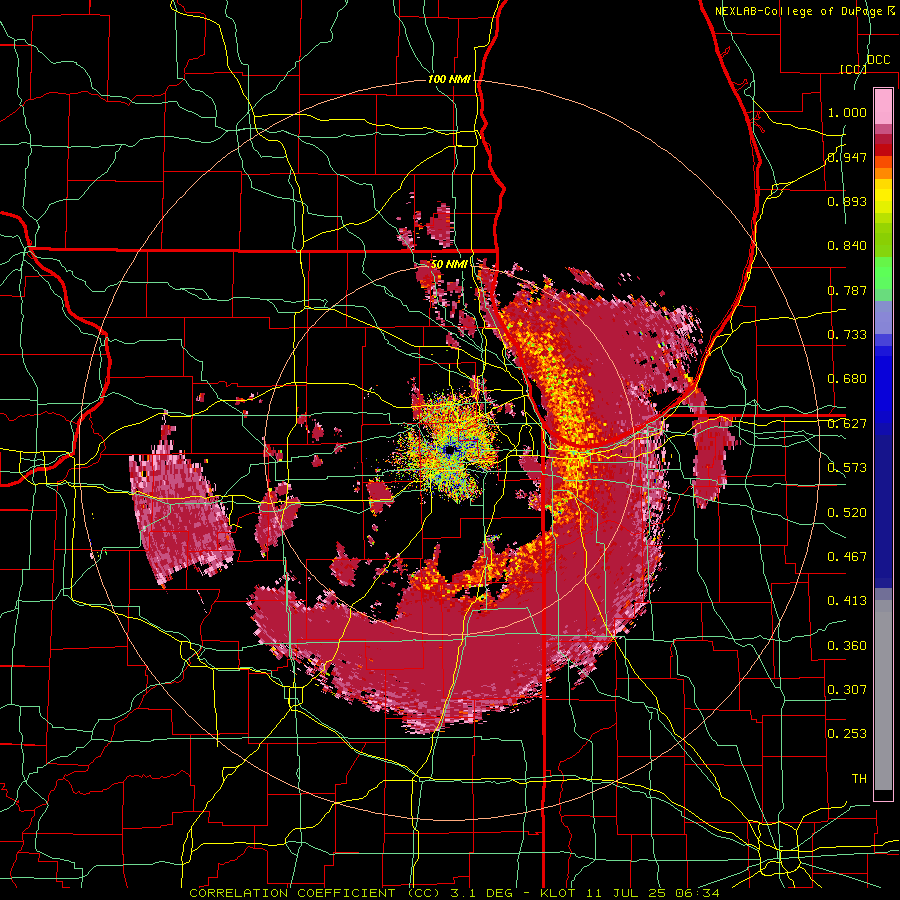Click the dark KLOT radar site center dot

[x=450, y=451]
